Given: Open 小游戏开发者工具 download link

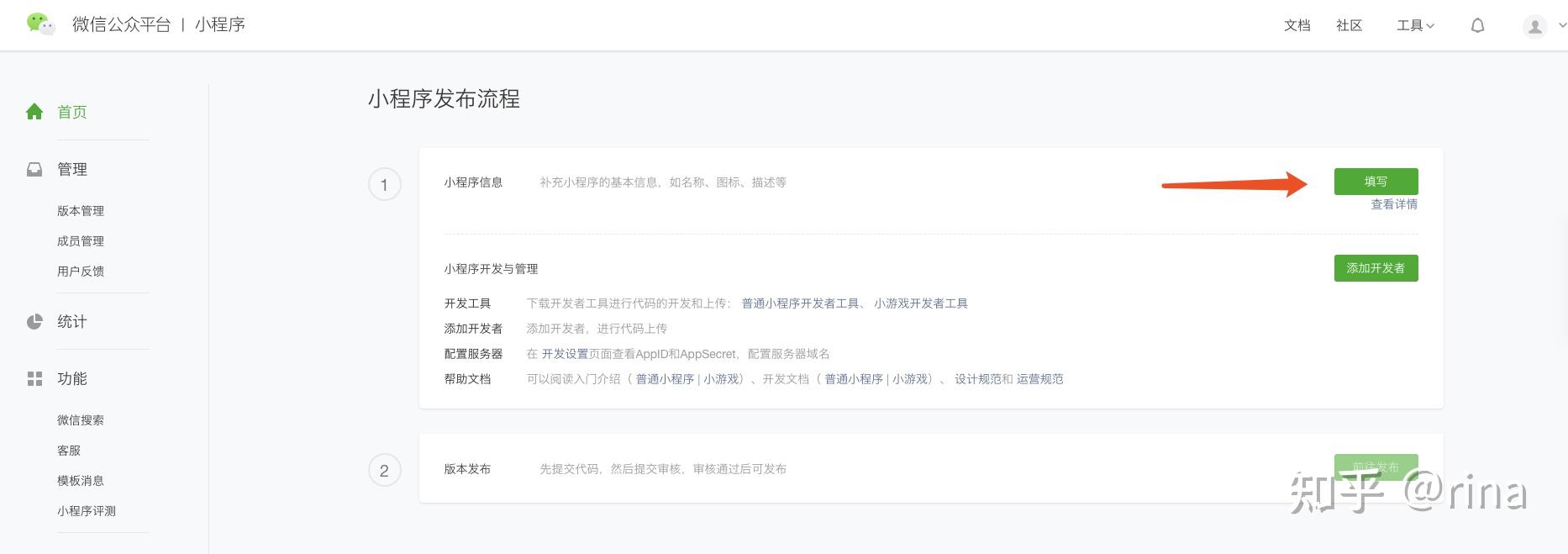Looking at the screenshot, I should pos(921,303).
